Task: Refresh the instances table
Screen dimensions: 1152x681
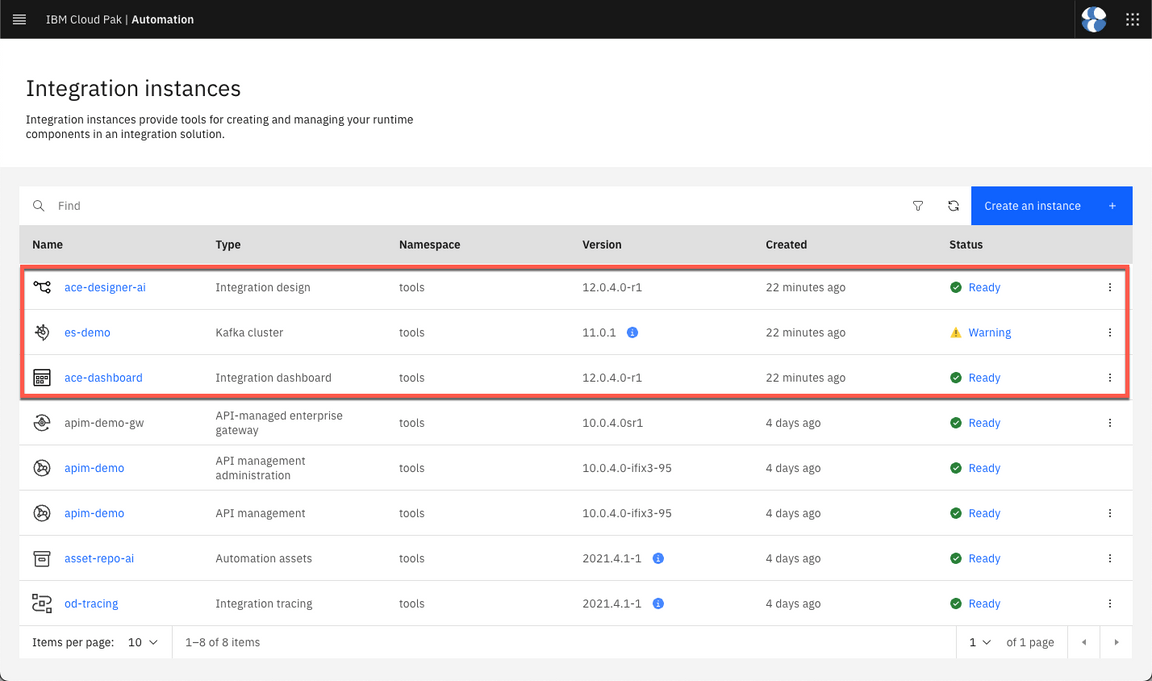Action: 953,206
